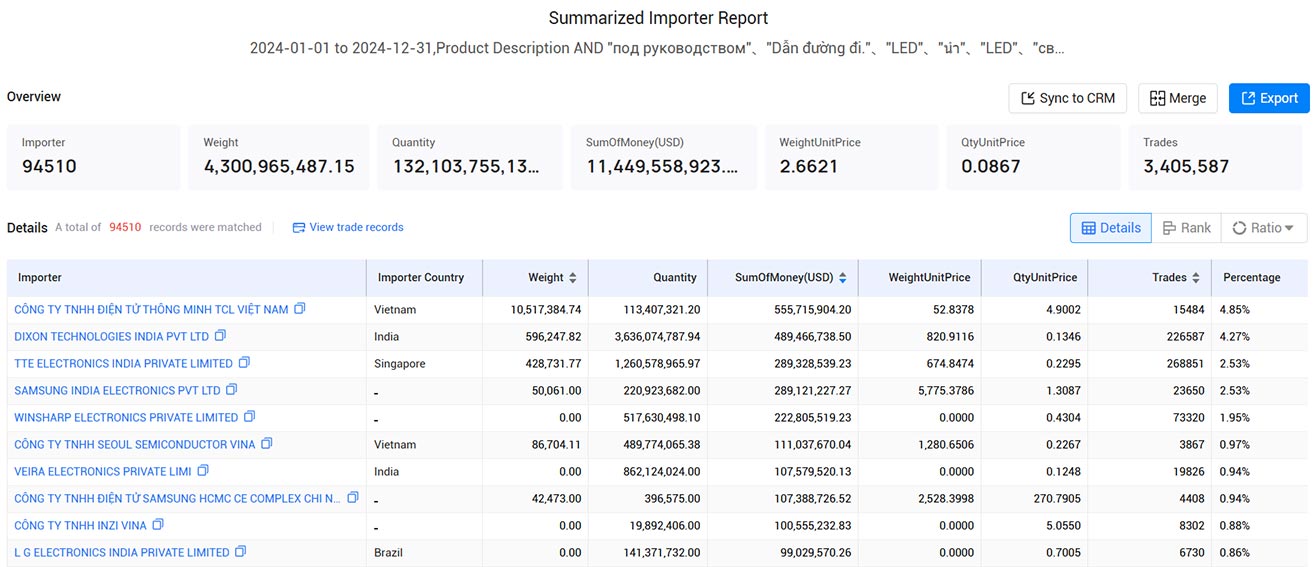Click the Importer Country column header
The width and height of the screenshot is (1313, 567).
pos(425,278)
